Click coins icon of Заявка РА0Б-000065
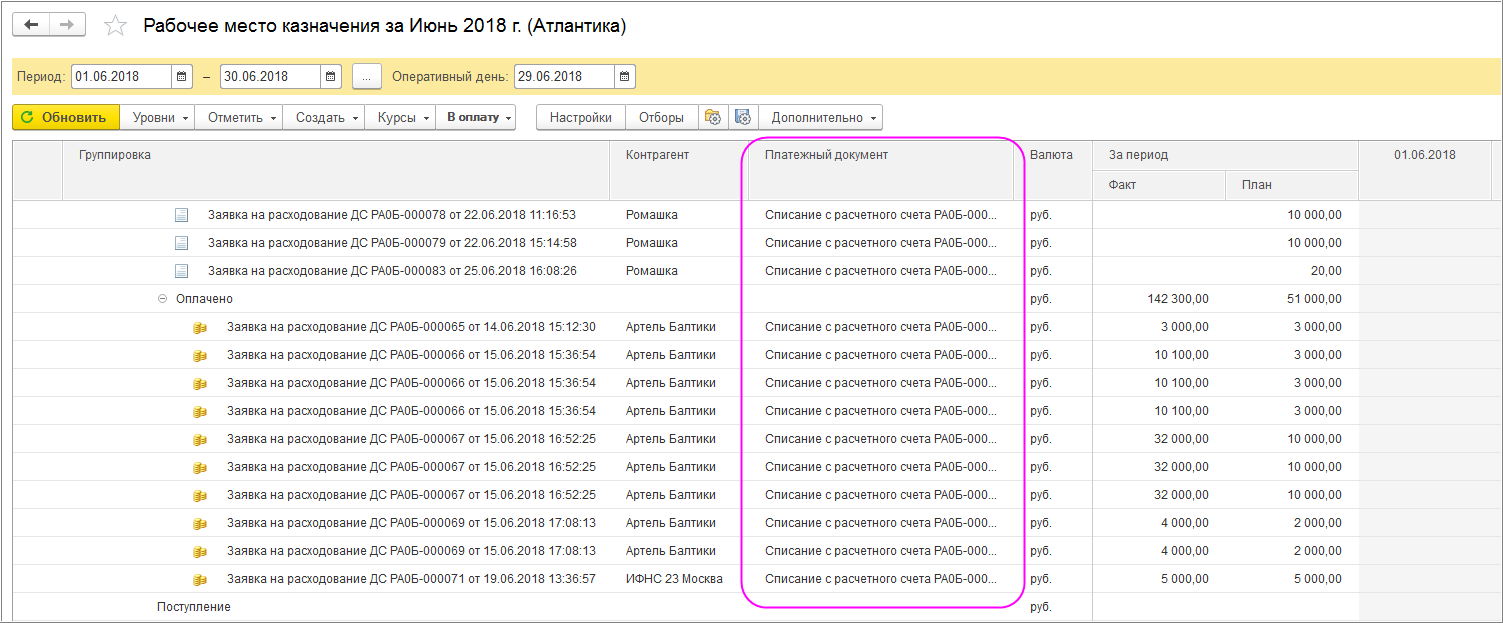 click(200, 327)
